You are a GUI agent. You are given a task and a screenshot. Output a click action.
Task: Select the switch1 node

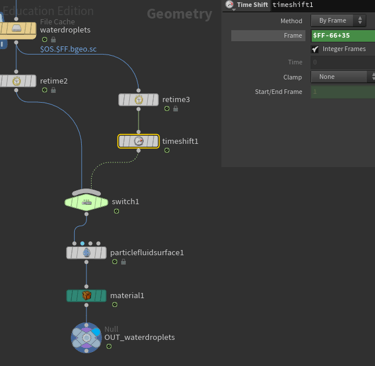point(86,202)
